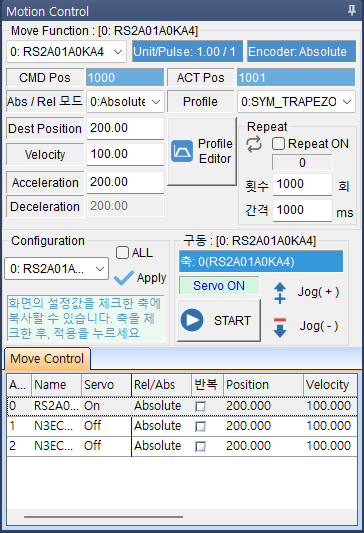Click the servo On cell in axis 0 row
Viewport: 364px width, 533px height.
pyautogui.click(x=106, y=406)
